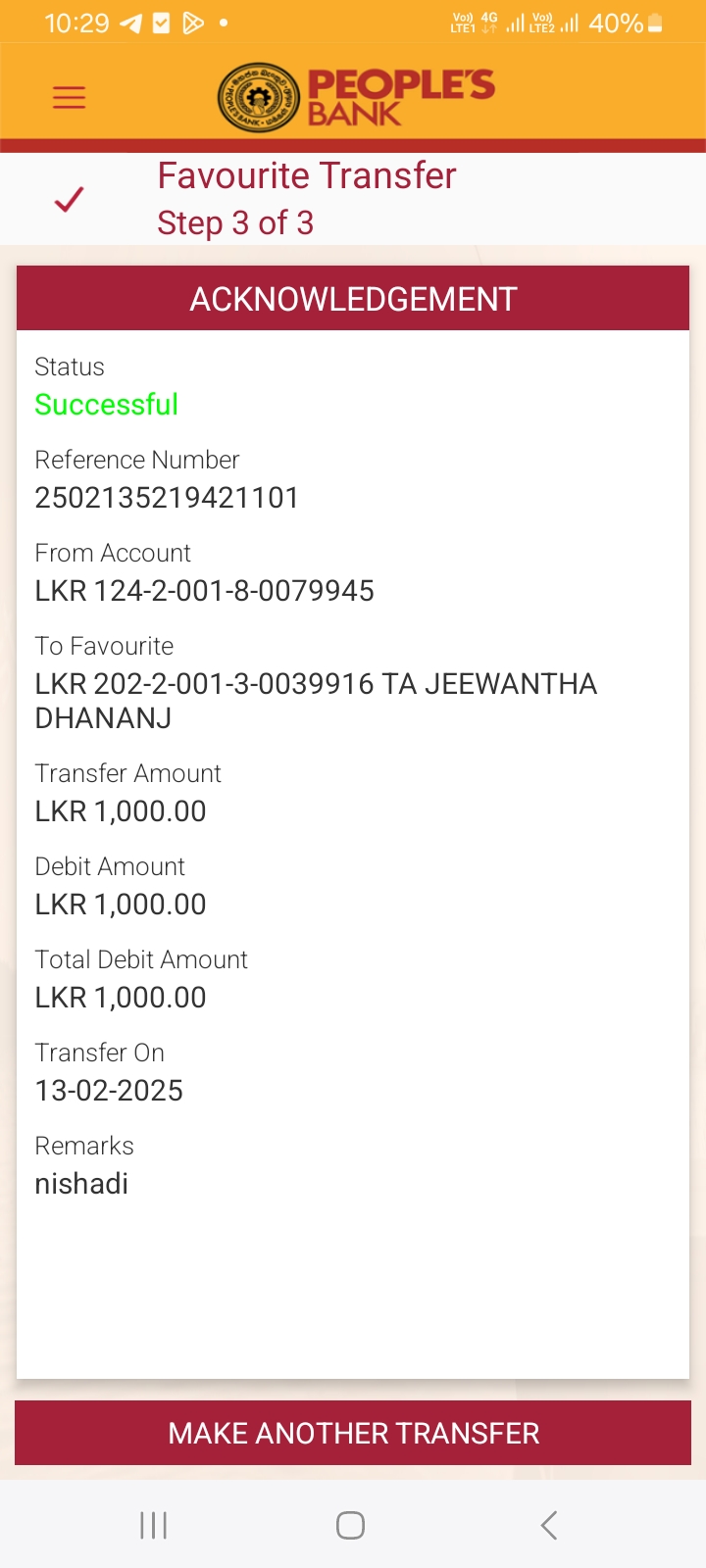Tap the Acknowledgement header bar

353,299
